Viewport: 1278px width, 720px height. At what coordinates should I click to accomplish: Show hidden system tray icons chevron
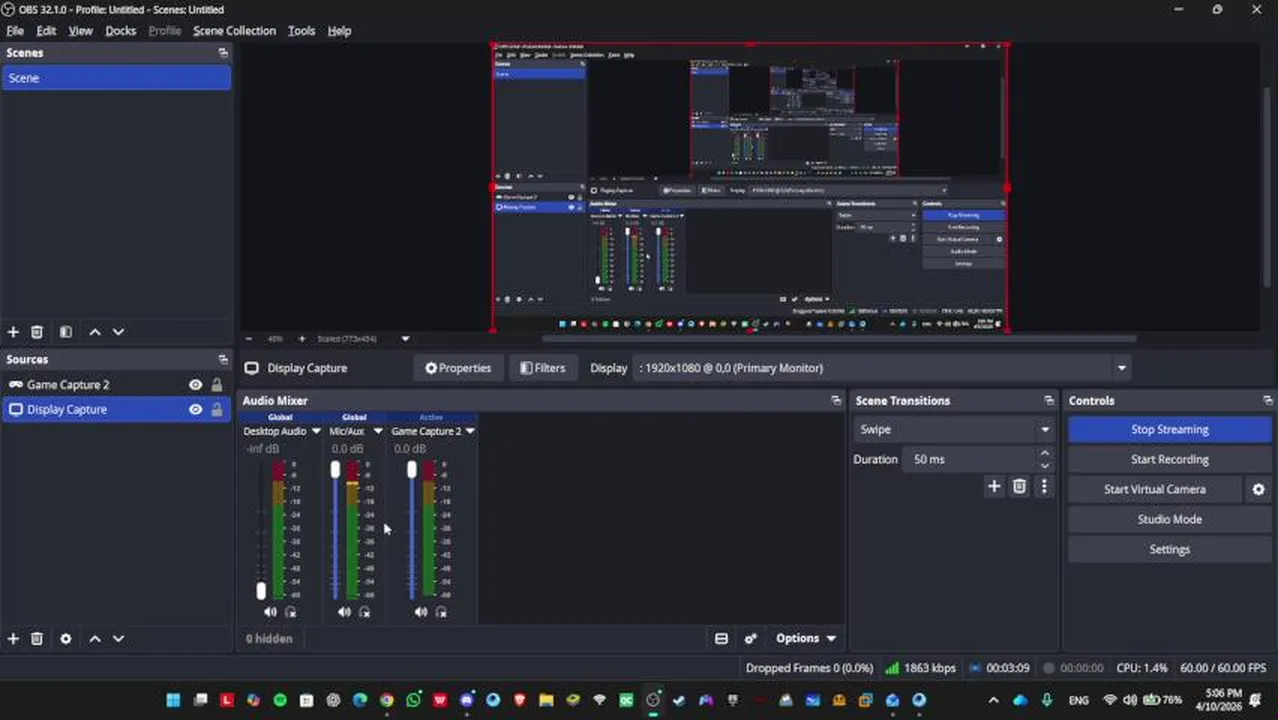coord(993,700)
